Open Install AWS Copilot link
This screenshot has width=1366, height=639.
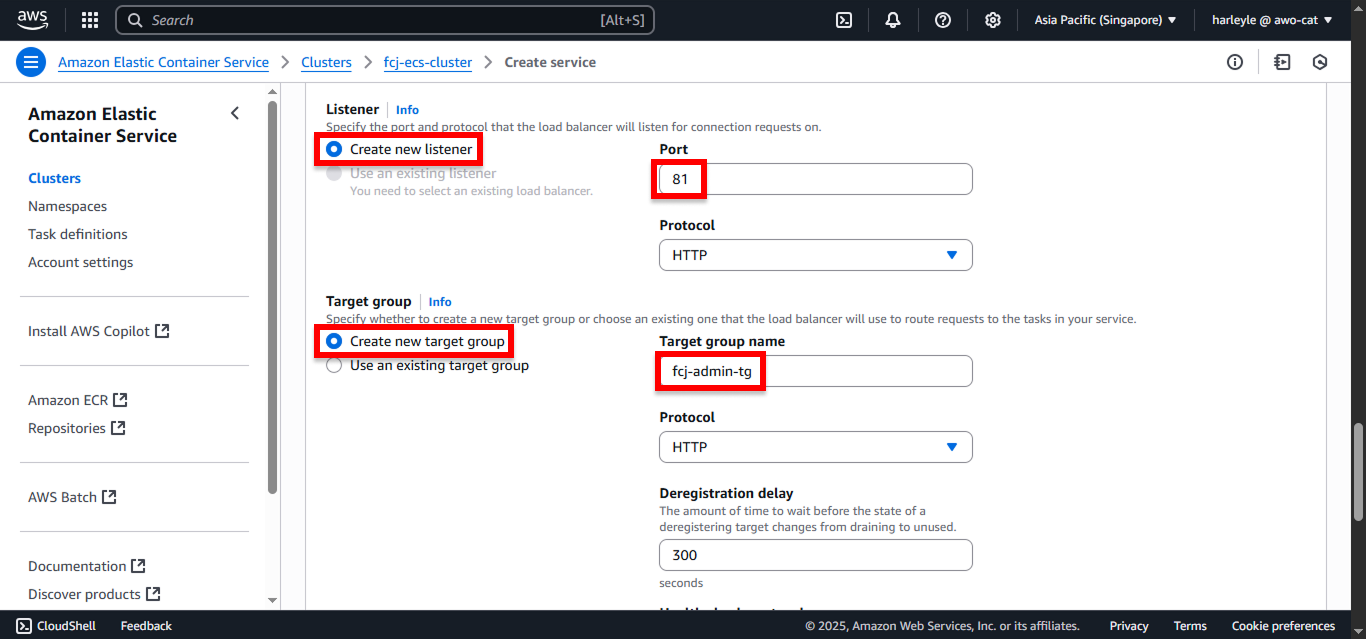point(89,331)
